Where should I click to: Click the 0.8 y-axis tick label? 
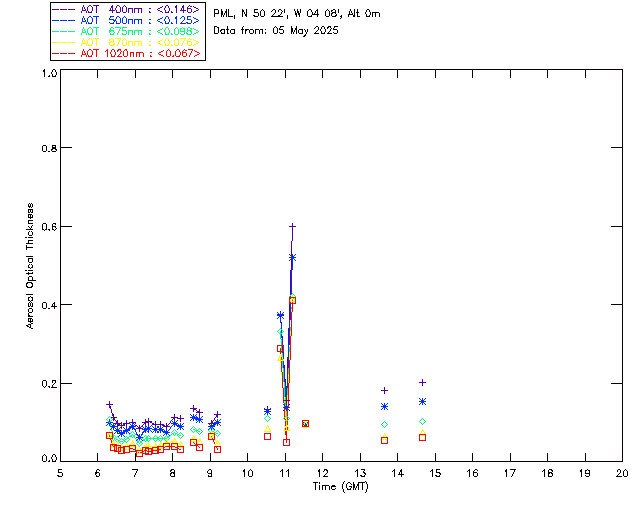(x=49, y=148)
